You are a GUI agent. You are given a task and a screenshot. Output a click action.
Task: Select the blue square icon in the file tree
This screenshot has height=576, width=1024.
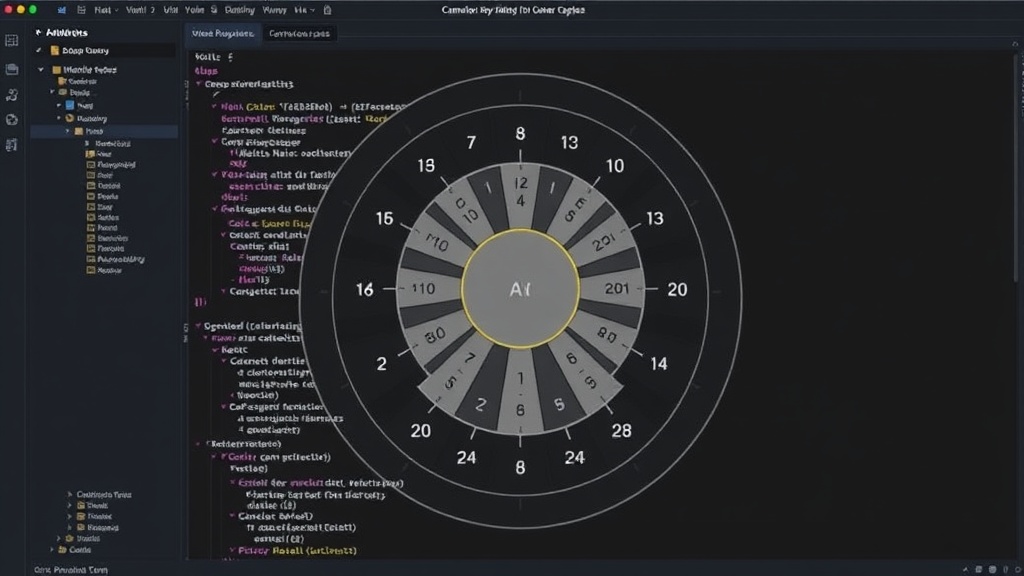70,105
